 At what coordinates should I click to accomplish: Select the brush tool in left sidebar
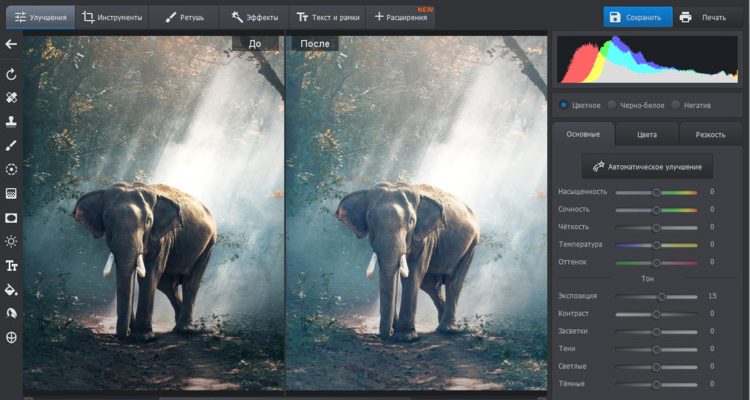click(11, 146)
